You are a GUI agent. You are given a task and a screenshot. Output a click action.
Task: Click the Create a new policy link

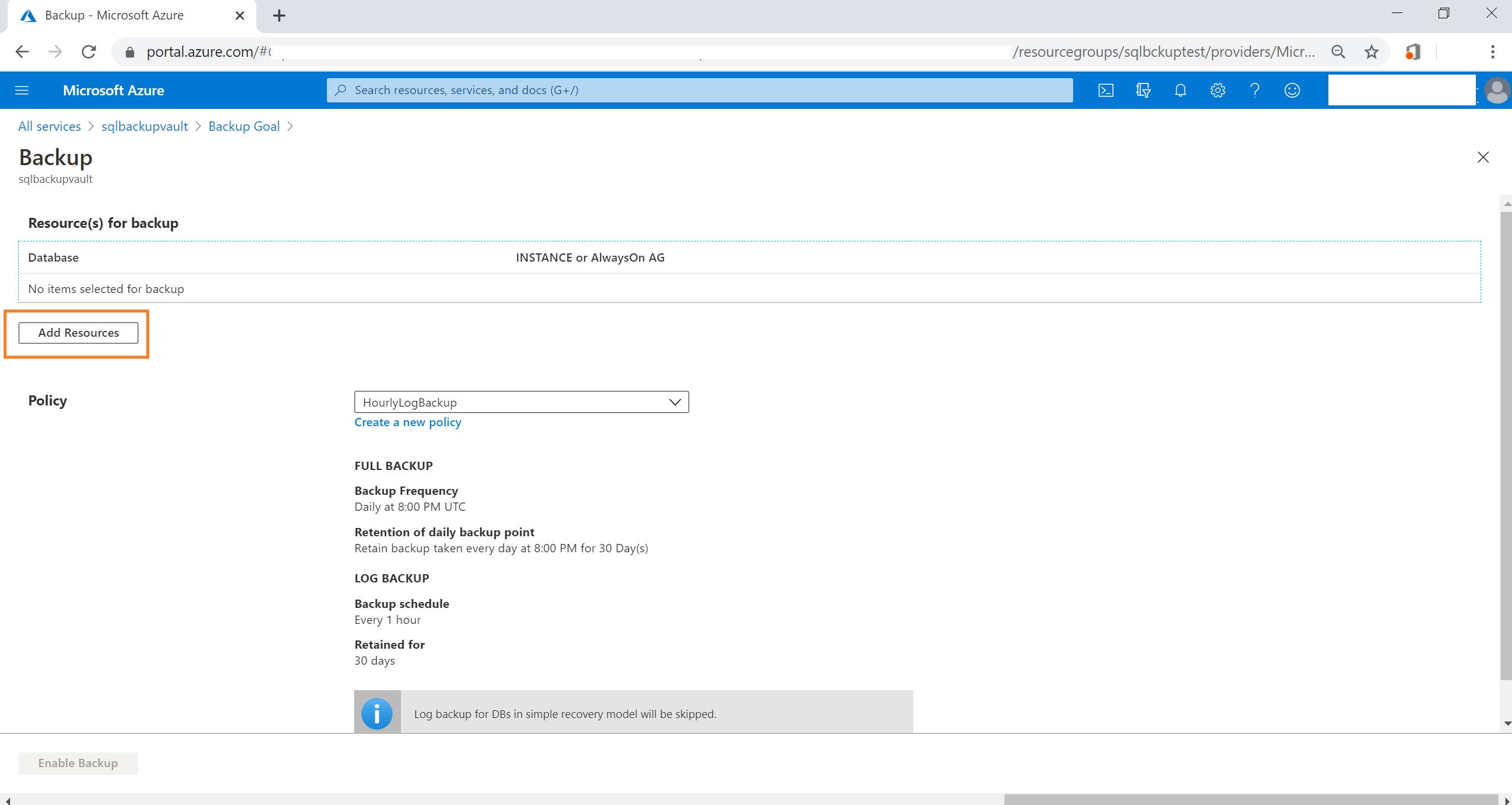click(408, 422)
